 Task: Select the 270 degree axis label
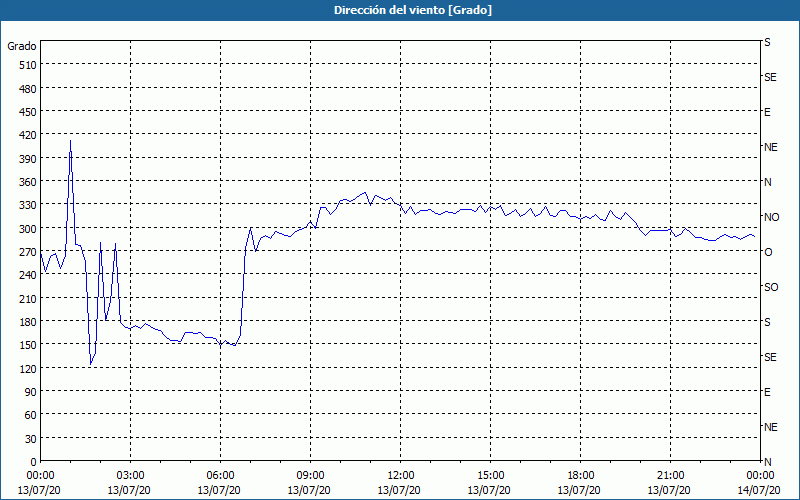(29, 252)
